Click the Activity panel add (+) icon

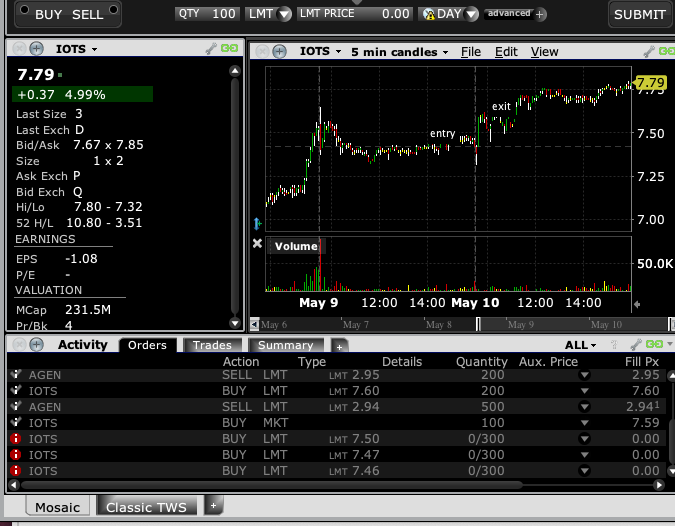pyautogui.click(x=37, y=344)
